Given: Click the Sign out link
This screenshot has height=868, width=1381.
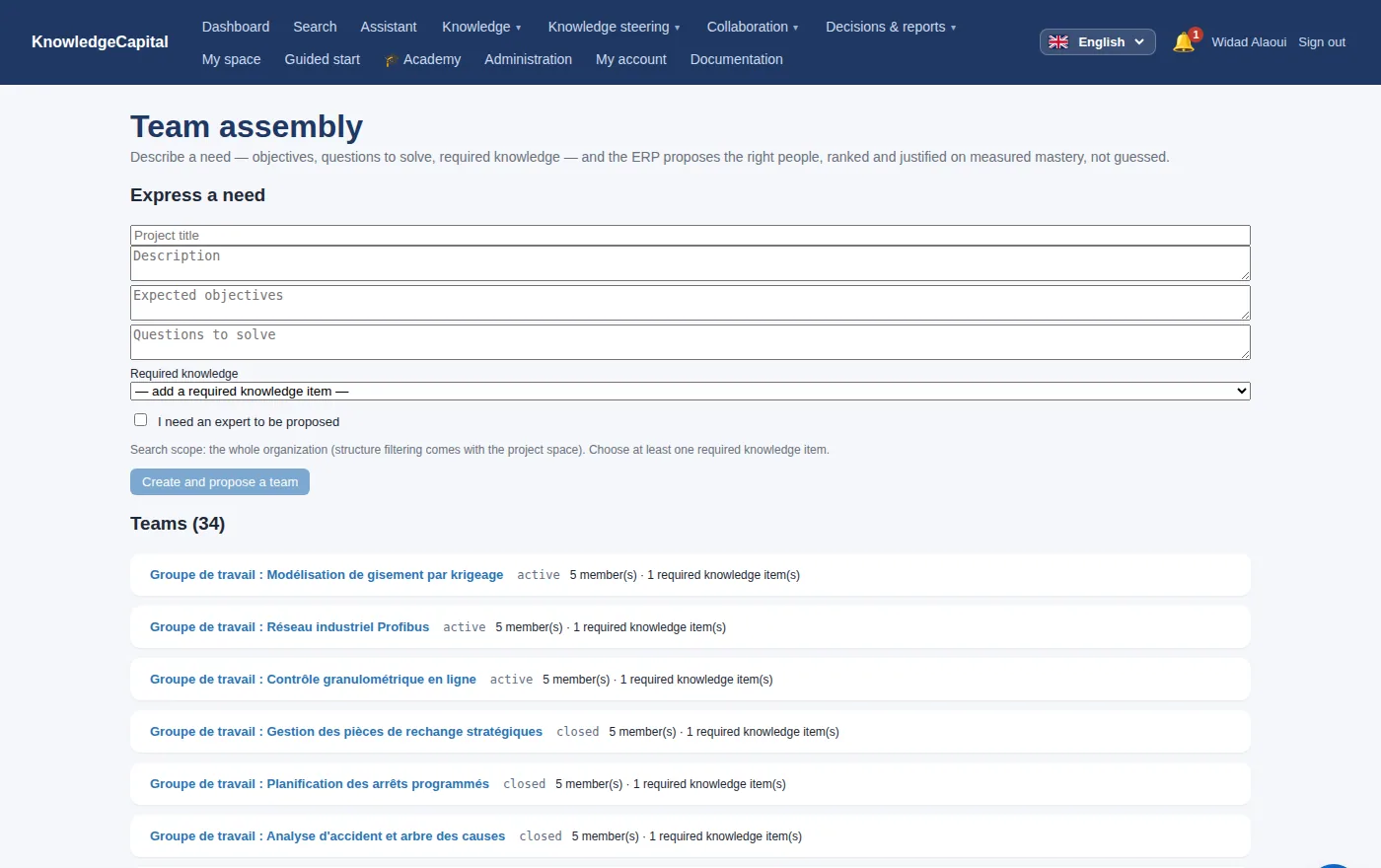Looking at the screenshot, I should click(1322, 42).
